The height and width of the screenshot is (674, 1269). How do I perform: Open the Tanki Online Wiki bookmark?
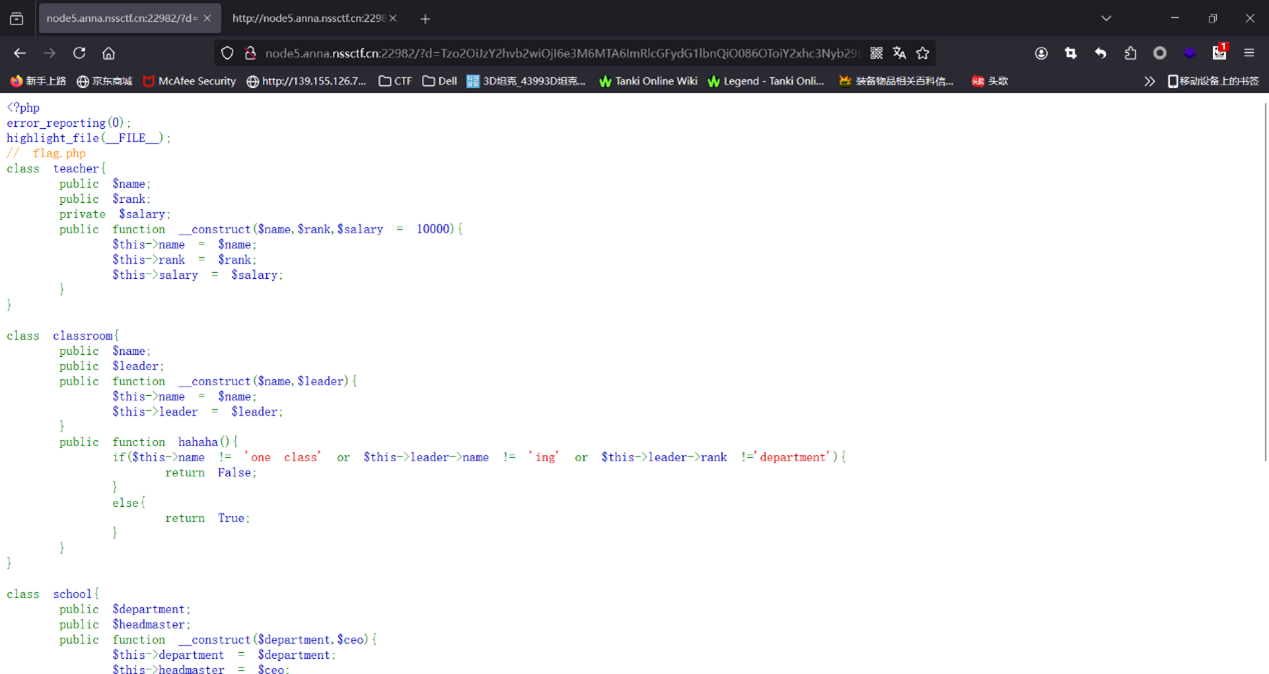[648, 81]
